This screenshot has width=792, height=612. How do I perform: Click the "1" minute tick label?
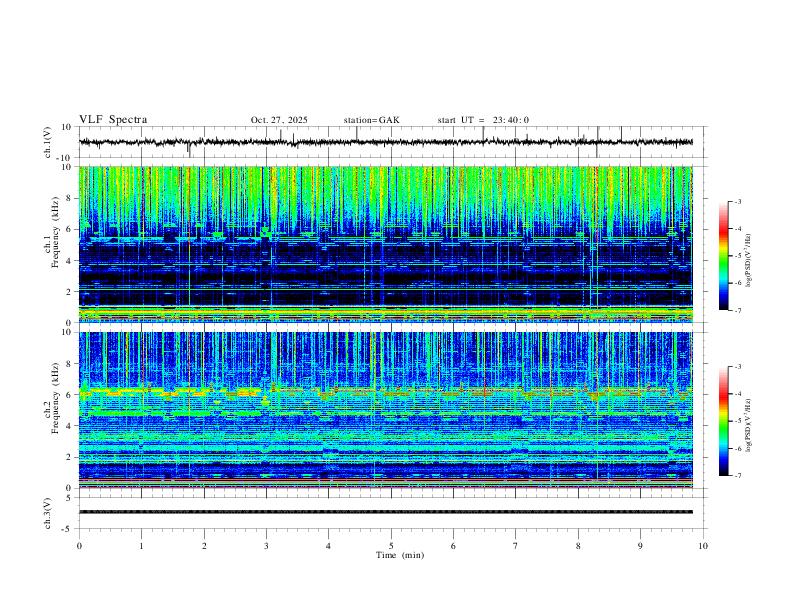point(141,546)
